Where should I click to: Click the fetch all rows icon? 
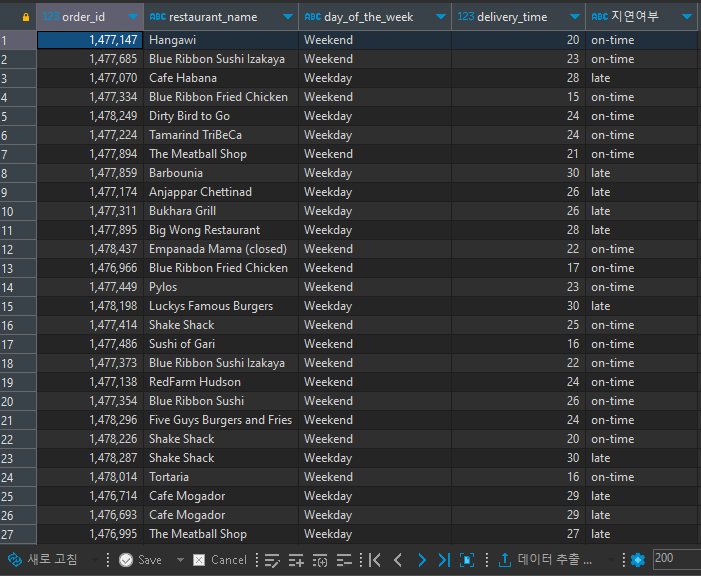(x=467, y=560)
